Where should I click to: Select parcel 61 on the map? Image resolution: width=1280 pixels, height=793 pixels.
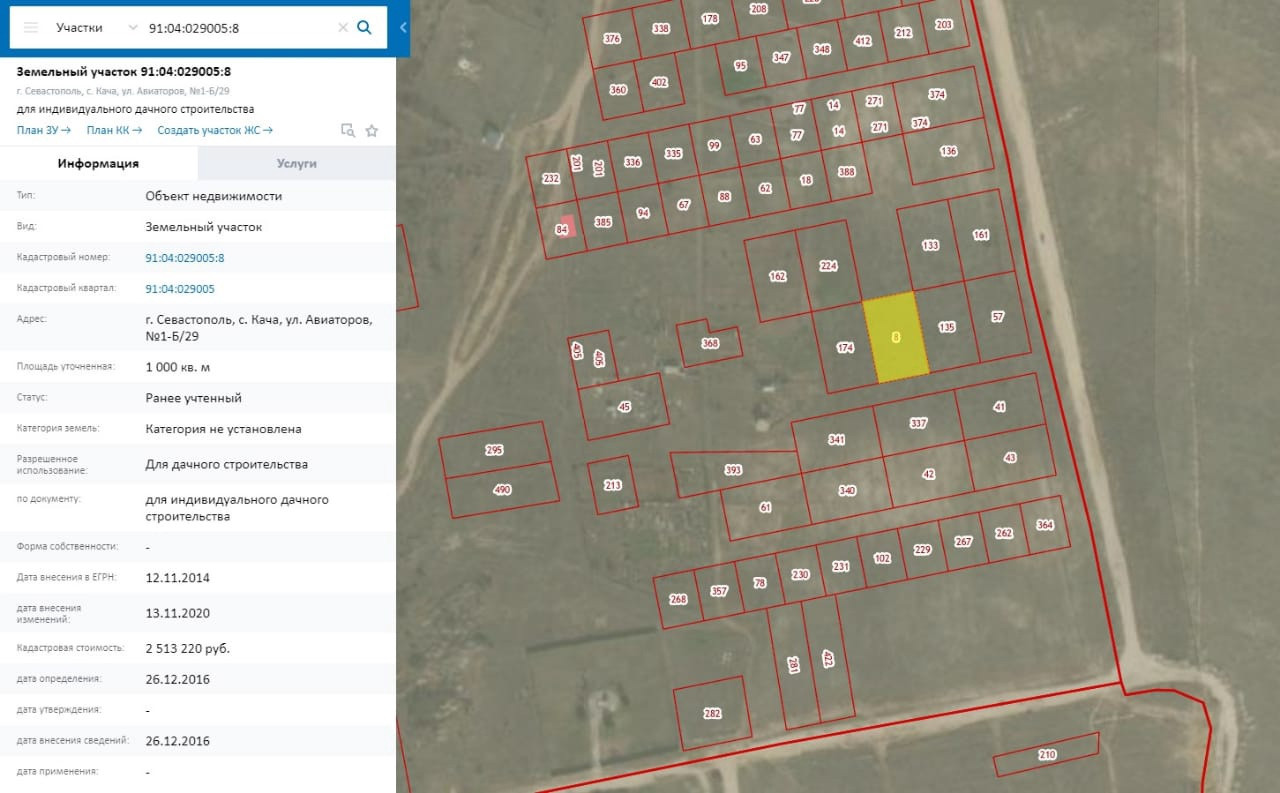click(x=765, y=507)
